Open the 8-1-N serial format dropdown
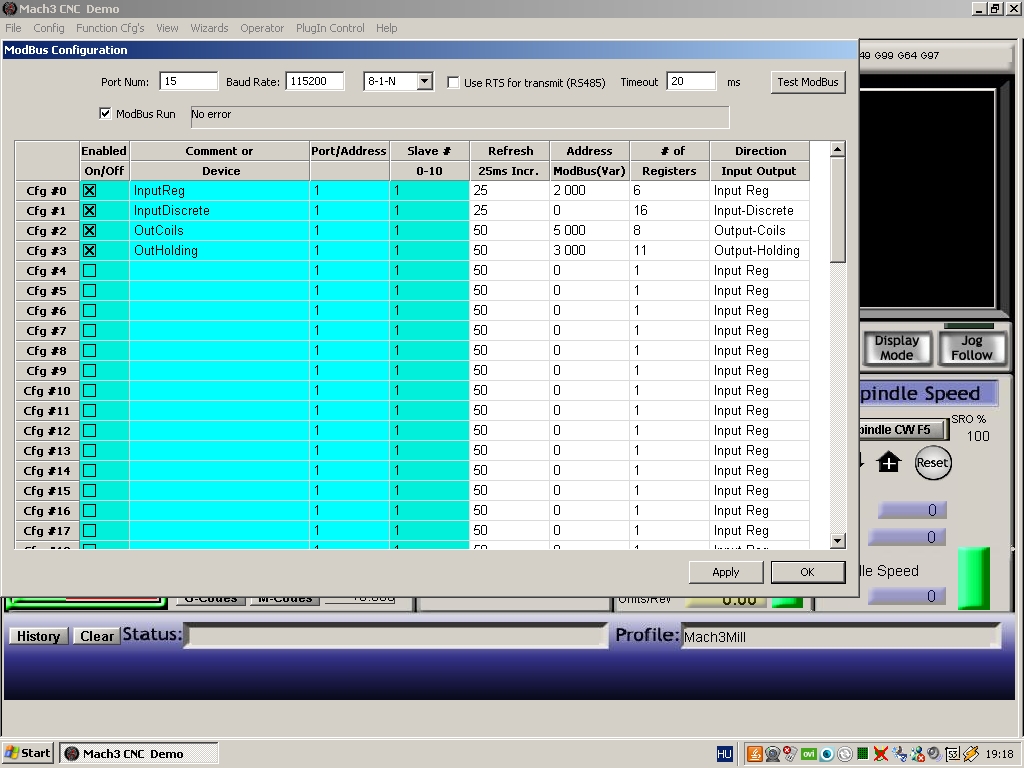 click(425, 82)
